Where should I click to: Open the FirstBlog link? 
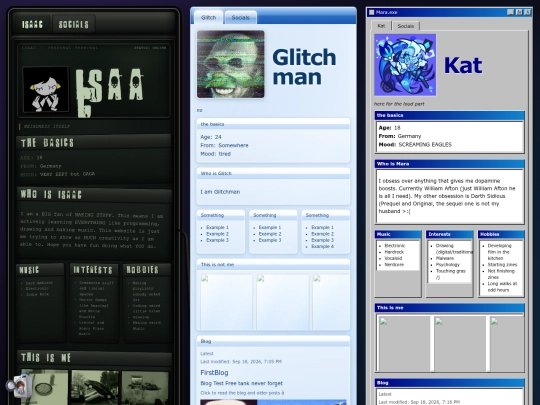coord(214,373)
